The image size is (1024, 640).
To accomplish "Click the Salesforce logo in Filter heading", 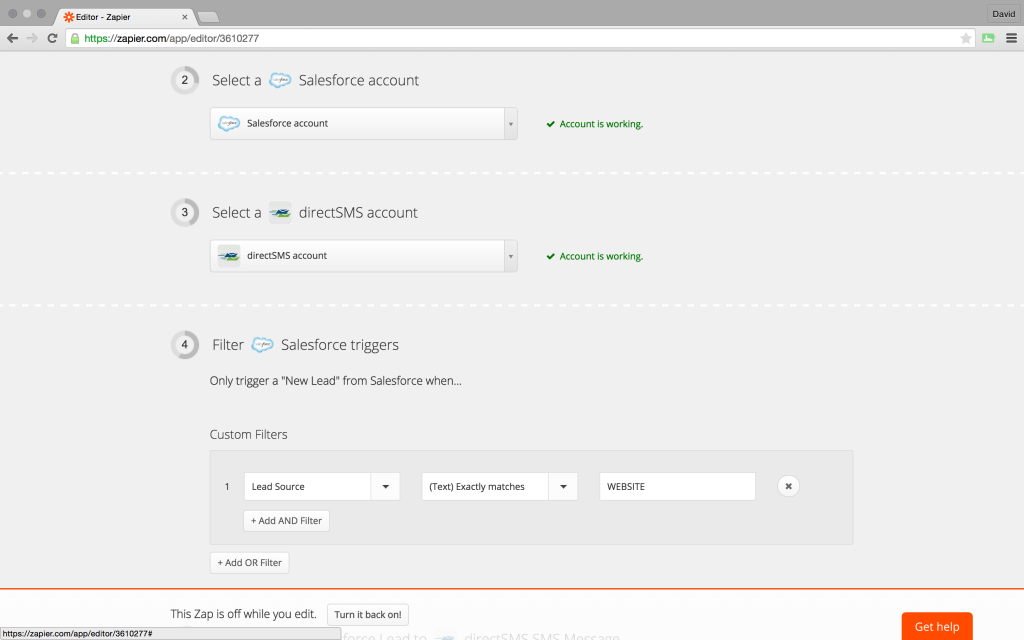I will (263, 345).
